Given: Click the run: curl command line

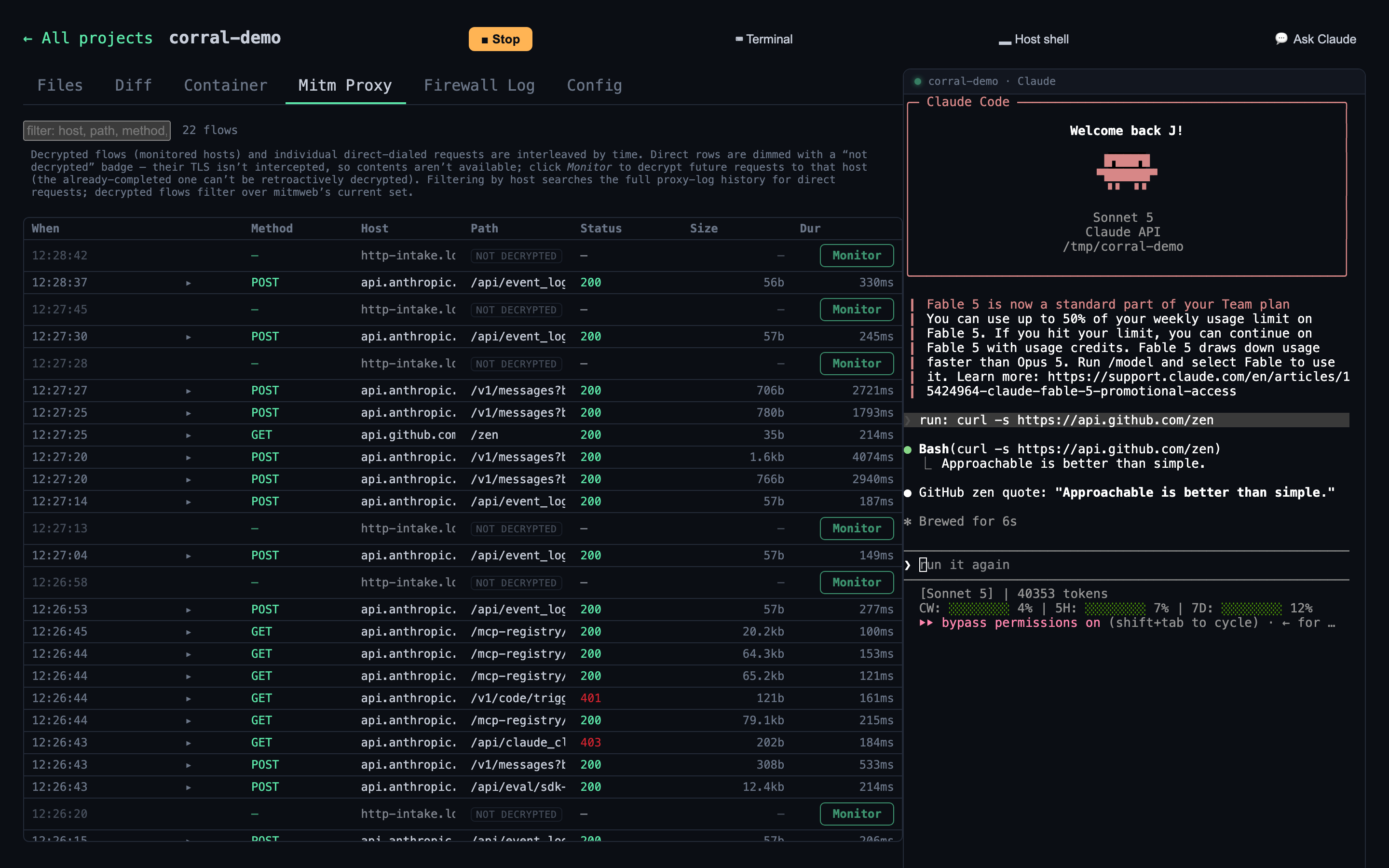Looking at the screenshot, I should (1126, 420).
